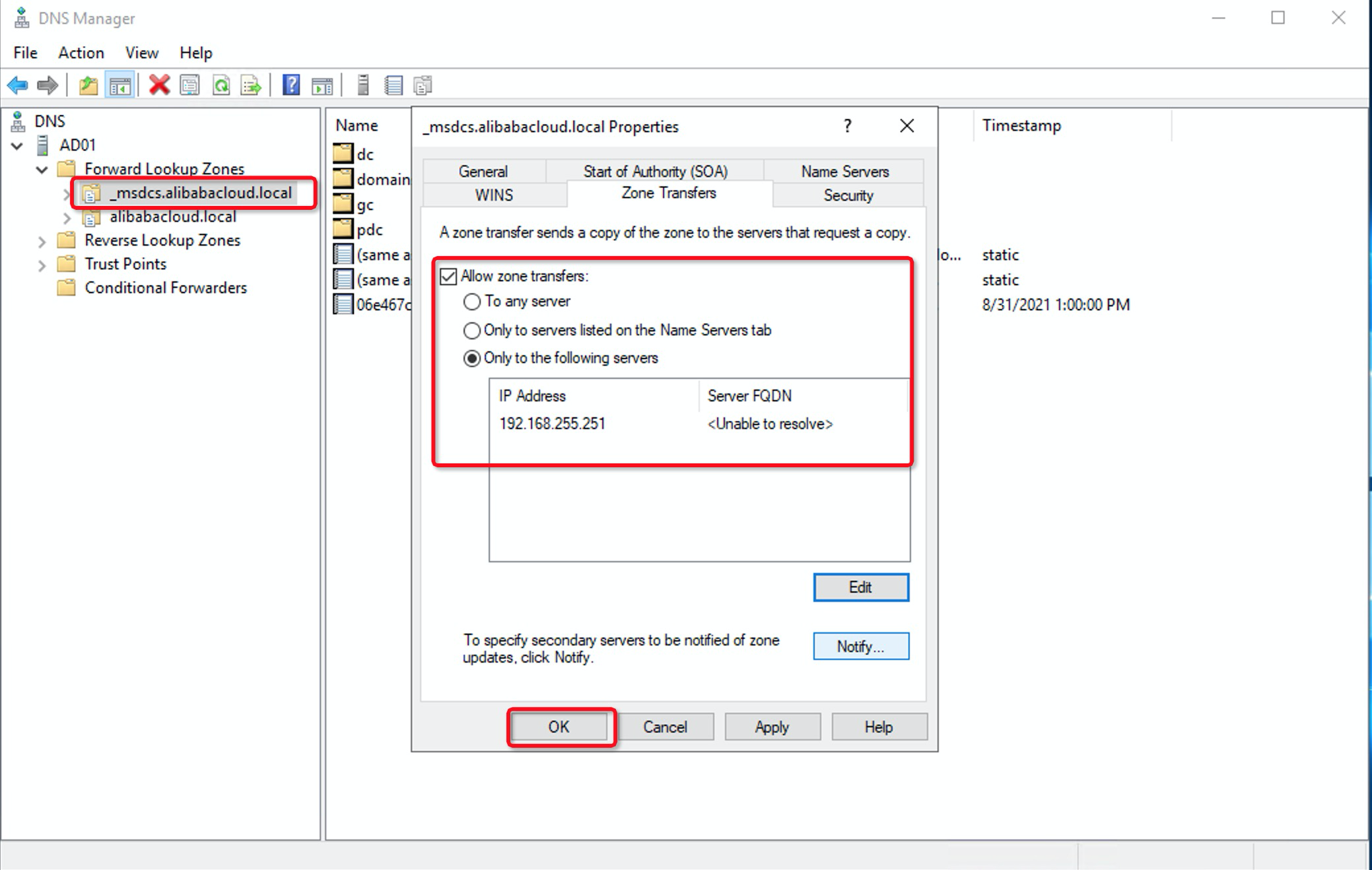Collapse the Forward Lookup Zones folder

pos(42,170)
